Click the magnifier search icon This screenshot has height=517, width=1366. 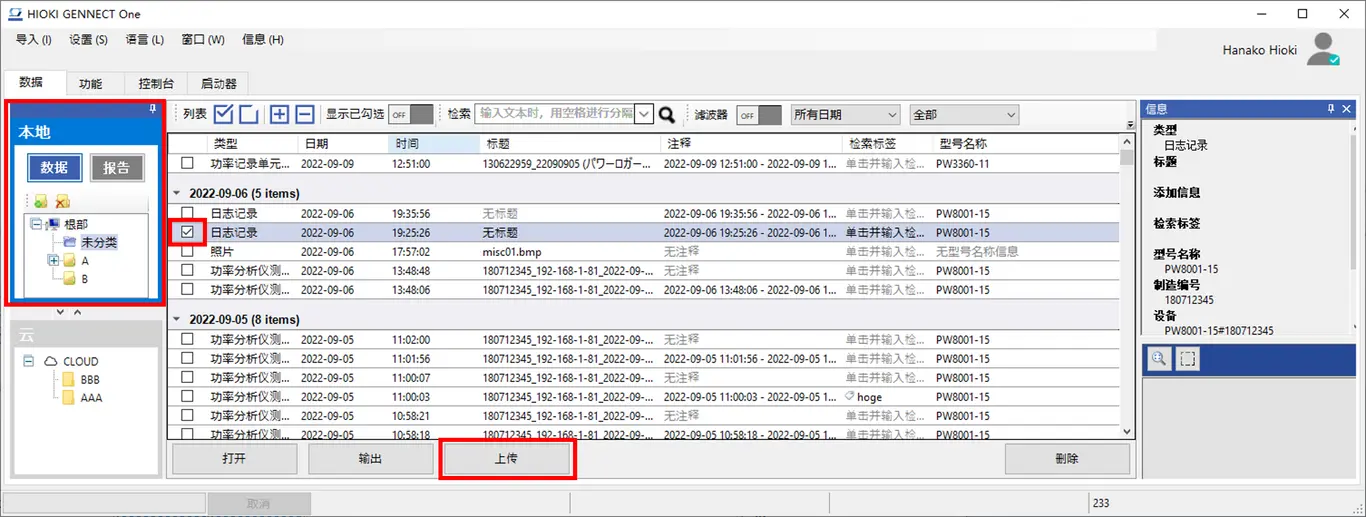click(667, 115)
